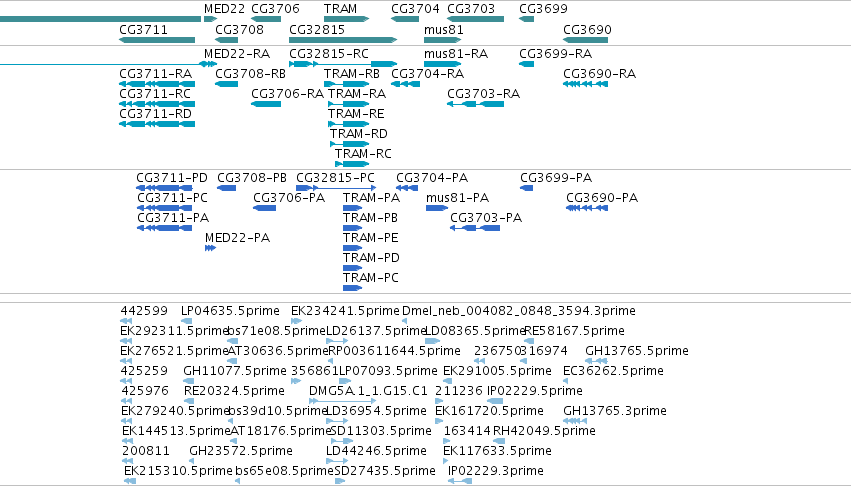Click the CG3706-RA transcript label
This screenshot has width=851, height=486.
pos(287,94)
